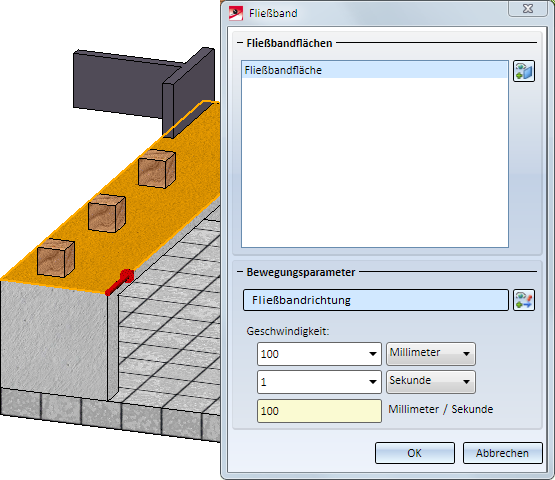
Task: Select the Fließbandfläche list entry
Action: click(x=375, y=70)
